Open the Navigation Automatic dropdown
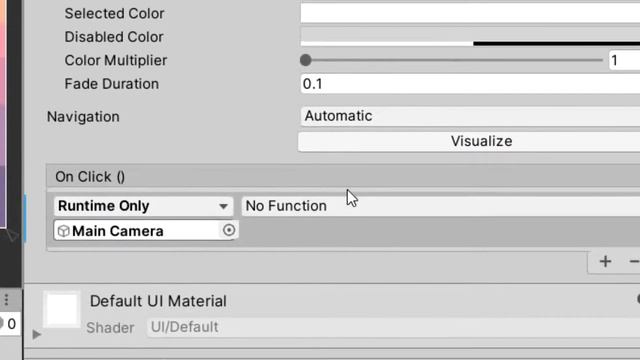Screen dimensions: 640x360 (x=470, y=116)
